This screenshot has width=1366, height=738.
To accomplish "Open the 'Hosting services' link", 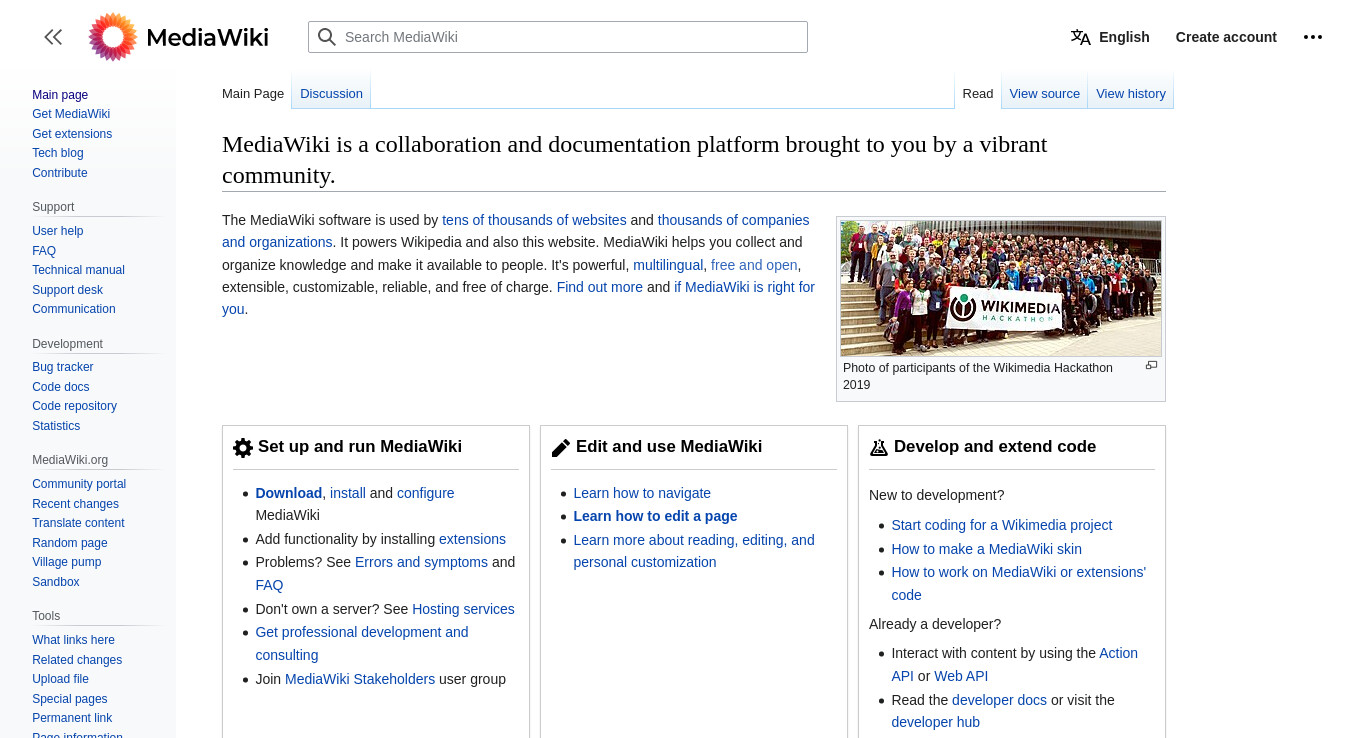I will 463,609.
